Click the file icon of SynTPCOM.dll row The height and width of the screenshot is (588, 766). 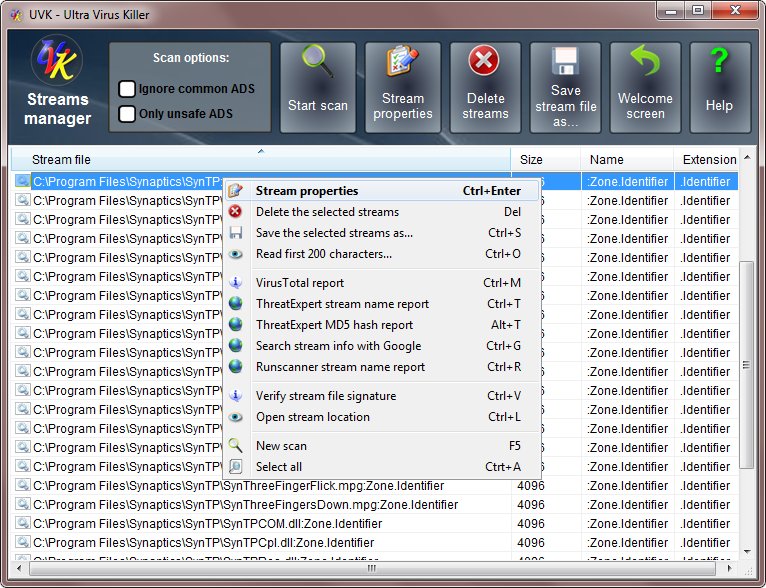(22, 523)
